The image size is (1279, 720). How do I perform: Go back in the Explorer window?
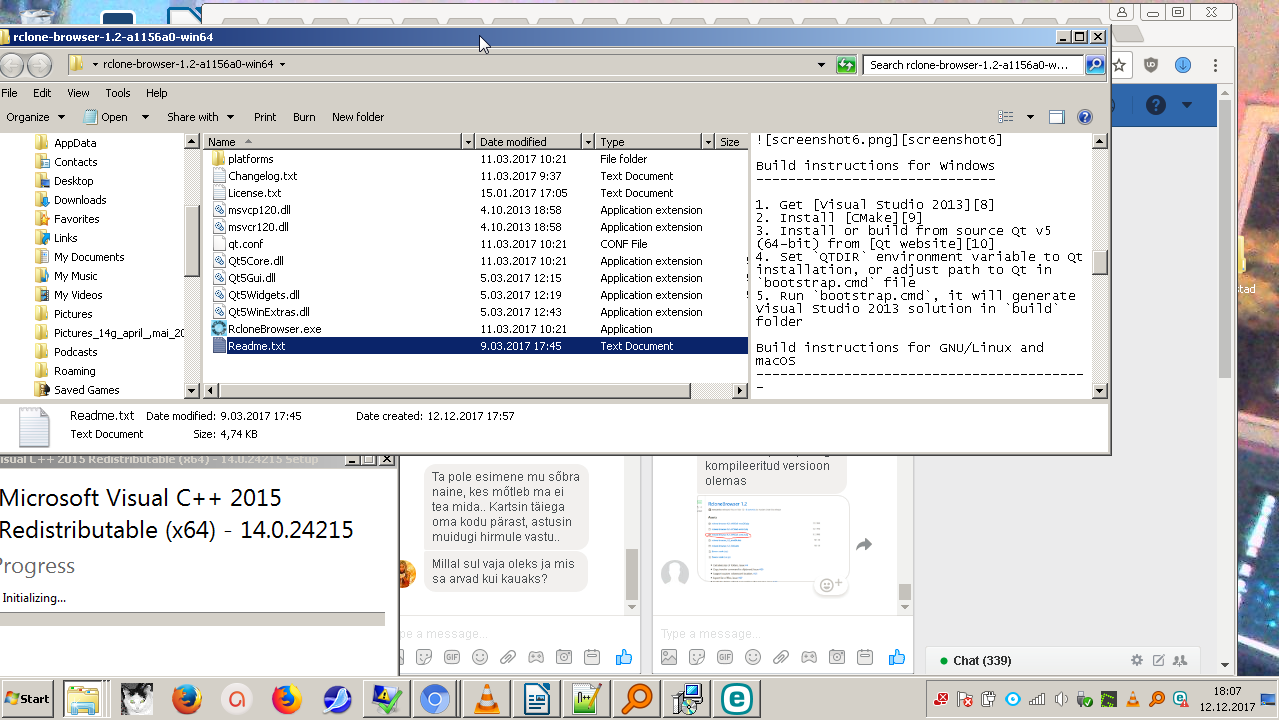12,65
